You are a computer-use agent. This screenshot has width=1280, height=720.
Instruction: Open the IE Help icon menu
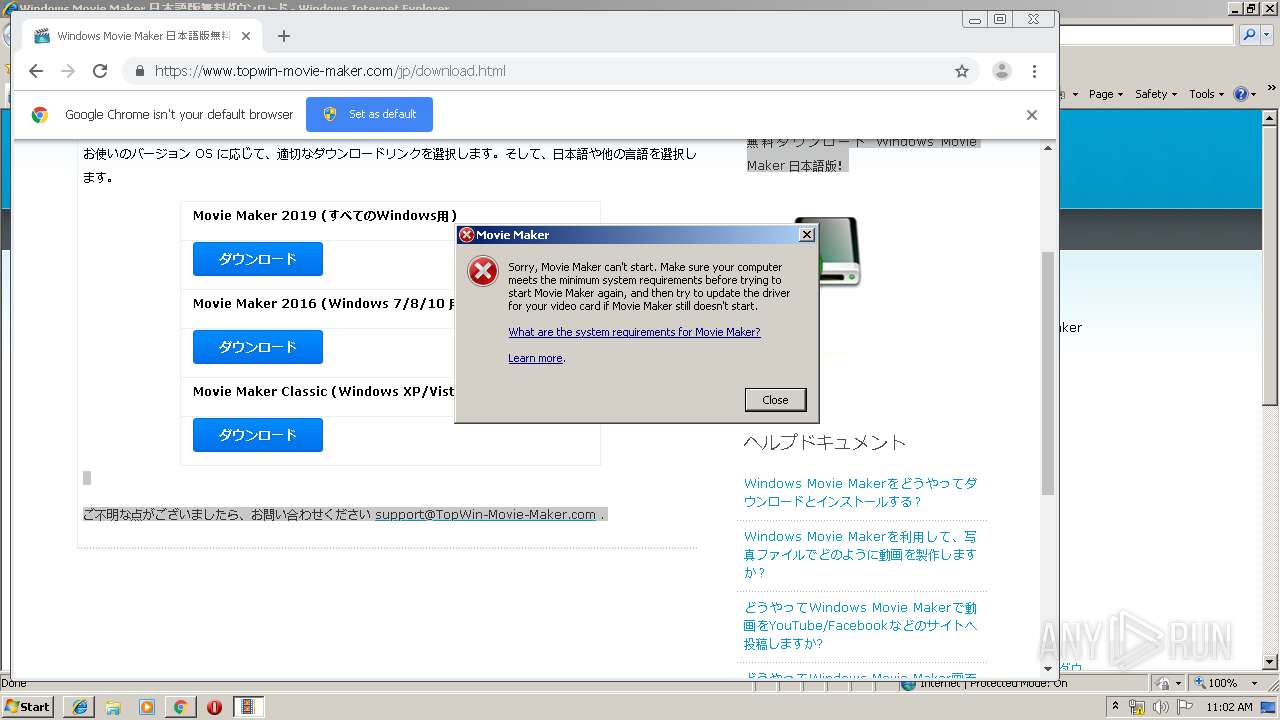coord(1244,94)
